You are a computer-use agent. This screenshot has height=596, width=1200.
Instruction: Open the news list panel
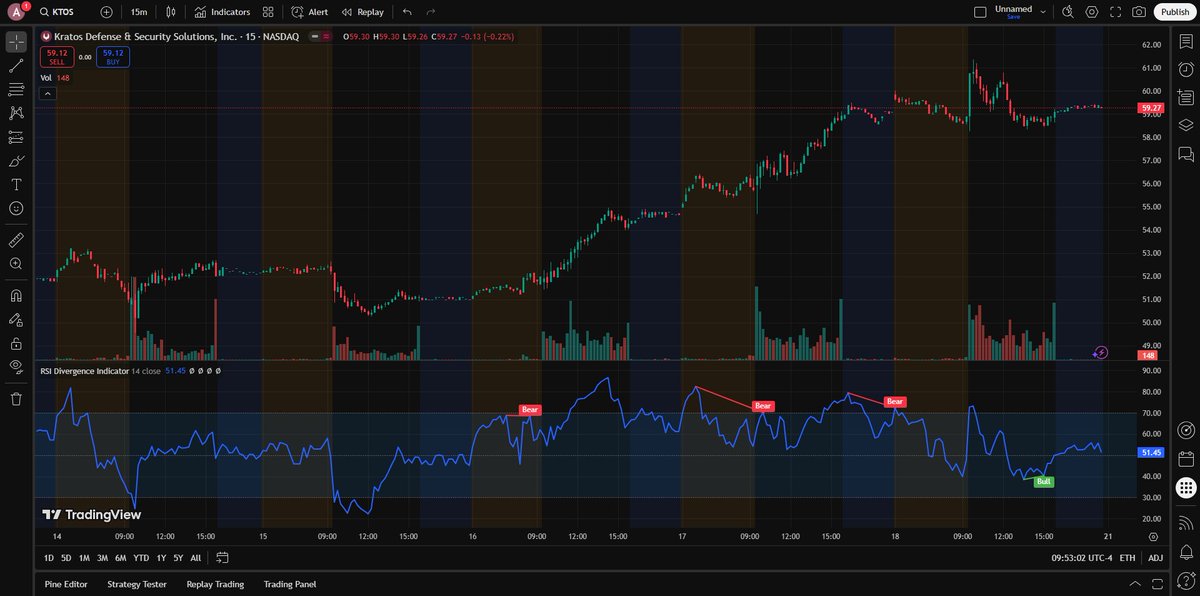pyautogui.click(x=1186, y=97)
